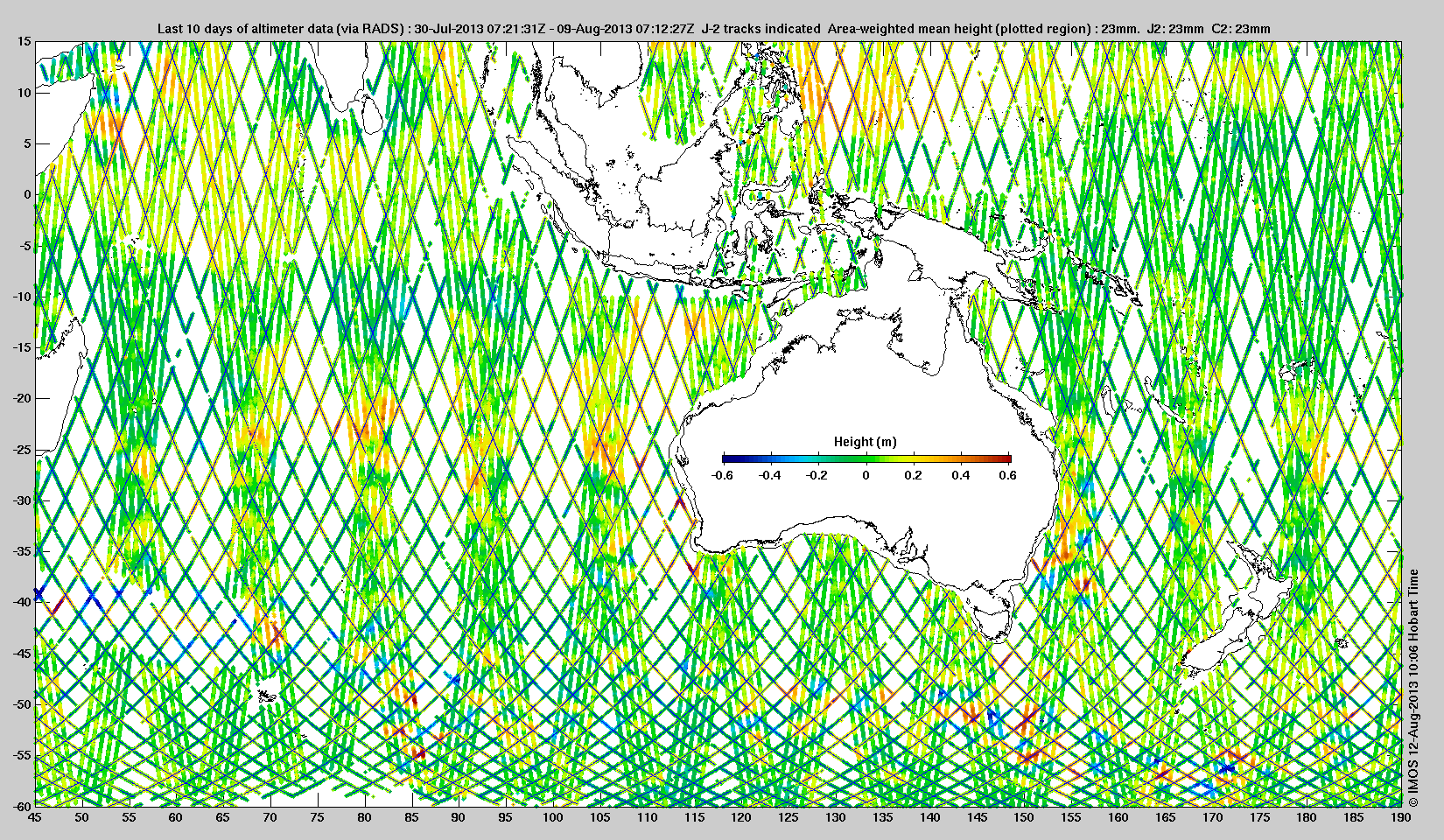This screenshot has width=1444, height=840.
Task: Select the 150 longitude tick label
Action: [1023, 817]
